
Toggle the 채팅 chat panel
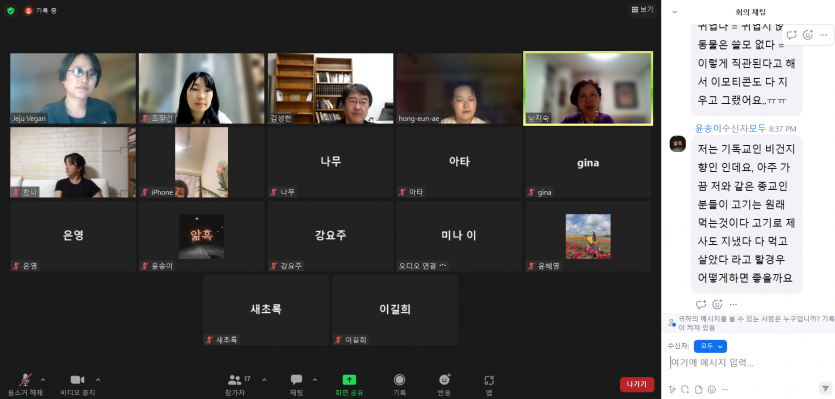(297, 384)
